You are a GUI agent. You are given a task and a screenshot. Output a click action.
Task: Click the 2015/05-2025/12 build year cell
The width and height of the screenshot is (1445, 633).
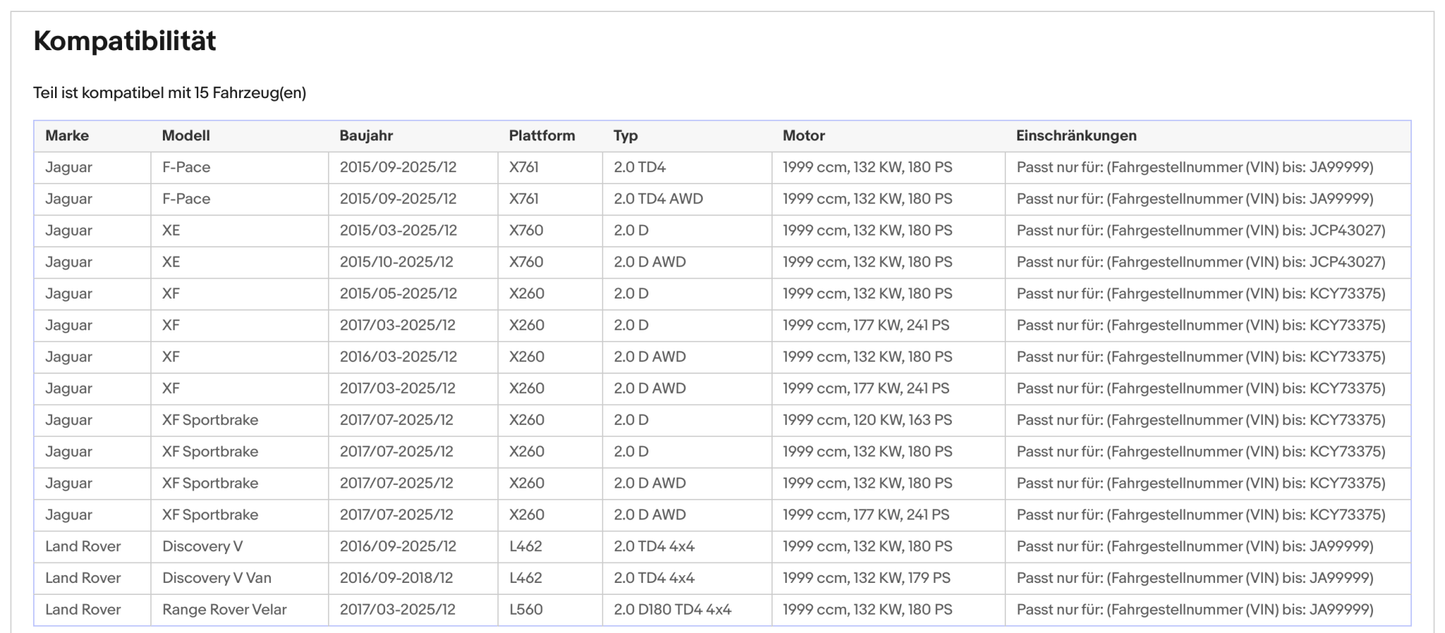[397, 294]
